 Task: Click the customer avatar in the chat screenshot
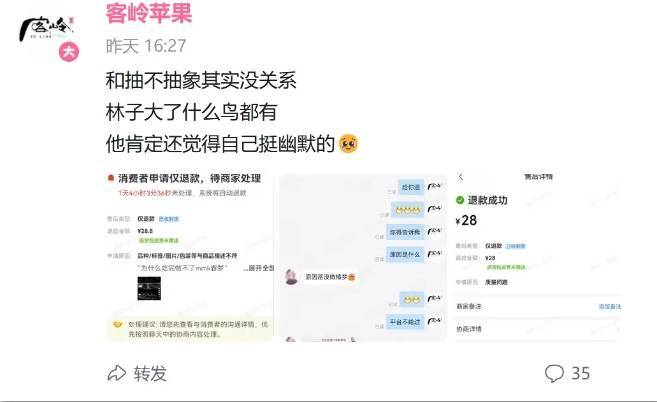(291, 277)
